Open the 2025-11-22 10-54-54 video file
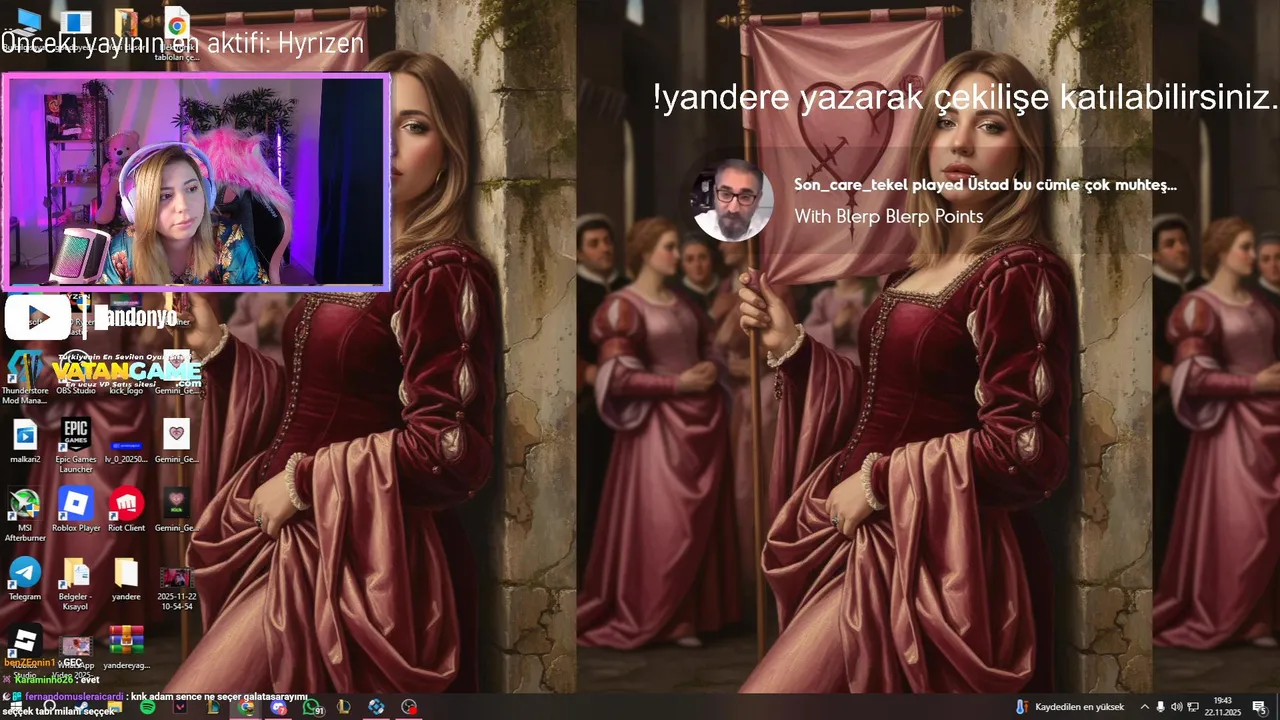 pos(176,587)
